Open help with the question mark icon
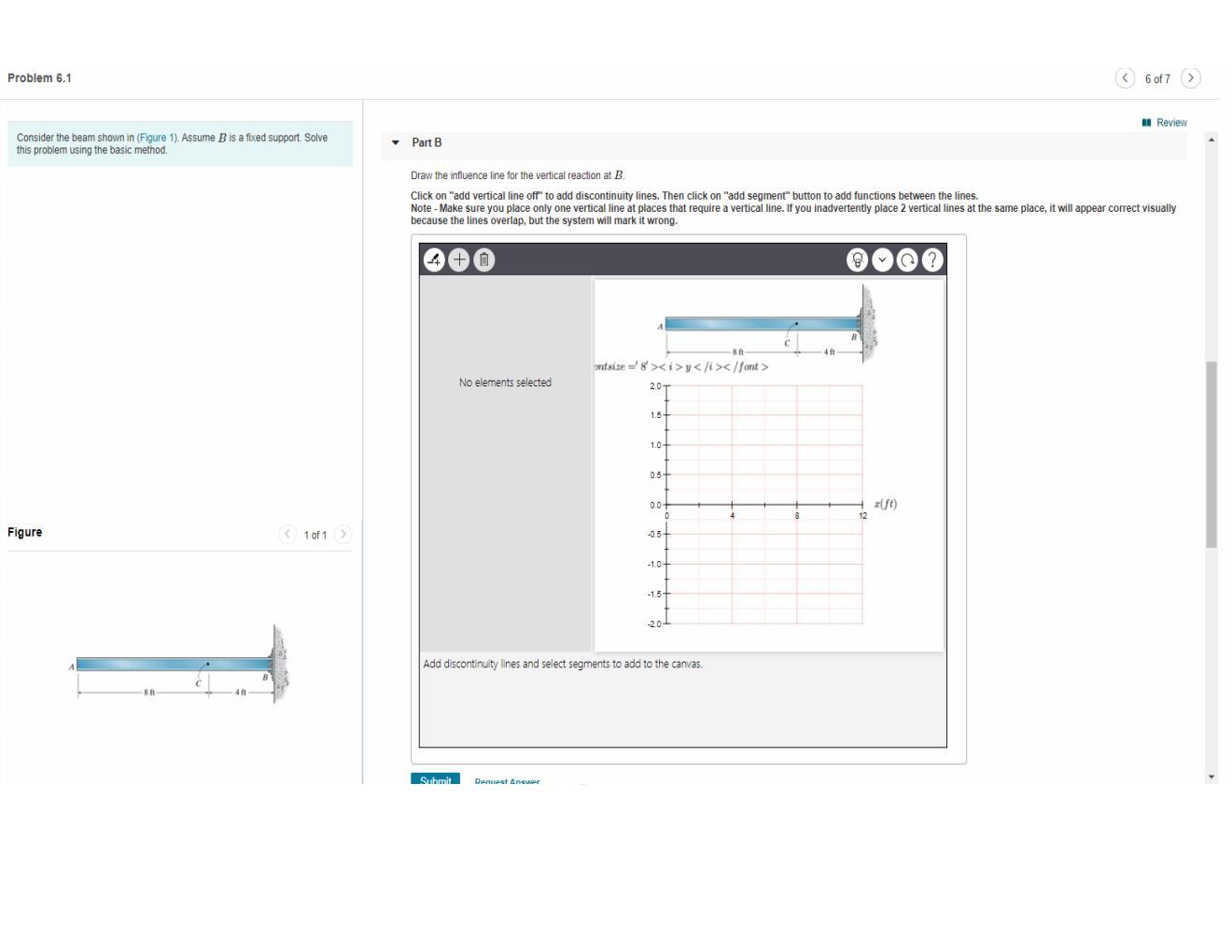This screenshot has width=1232, height=952. (x=932, y=260)
